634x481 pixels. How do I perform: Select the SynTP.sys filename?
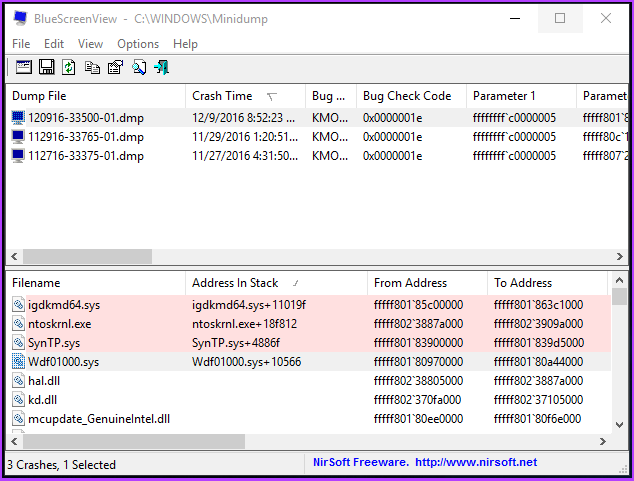pyautogui.click(x=54, y=342)
